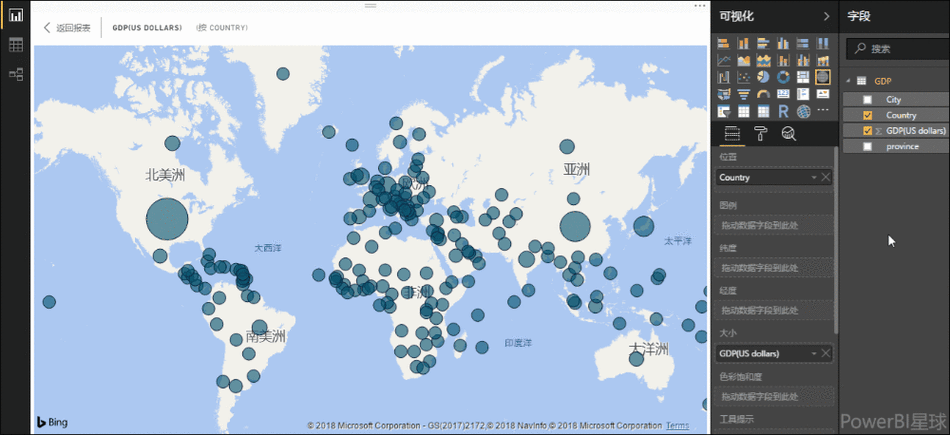Screen dimensions: 950x435
Task: Click 返回报表 back to report
Action: tap(67, 28)
